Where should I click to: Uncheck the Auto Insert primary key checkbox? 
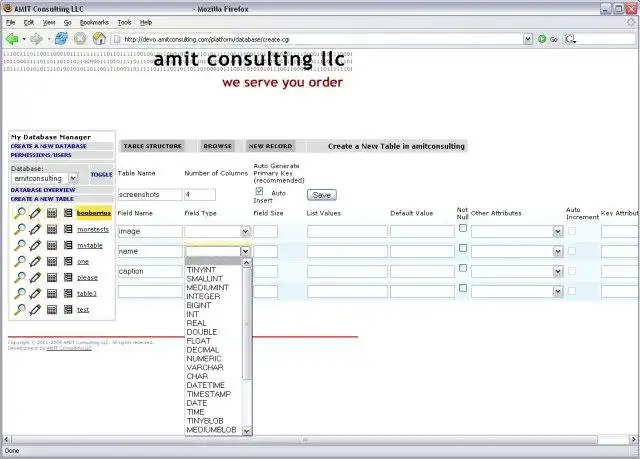[259, 191]
